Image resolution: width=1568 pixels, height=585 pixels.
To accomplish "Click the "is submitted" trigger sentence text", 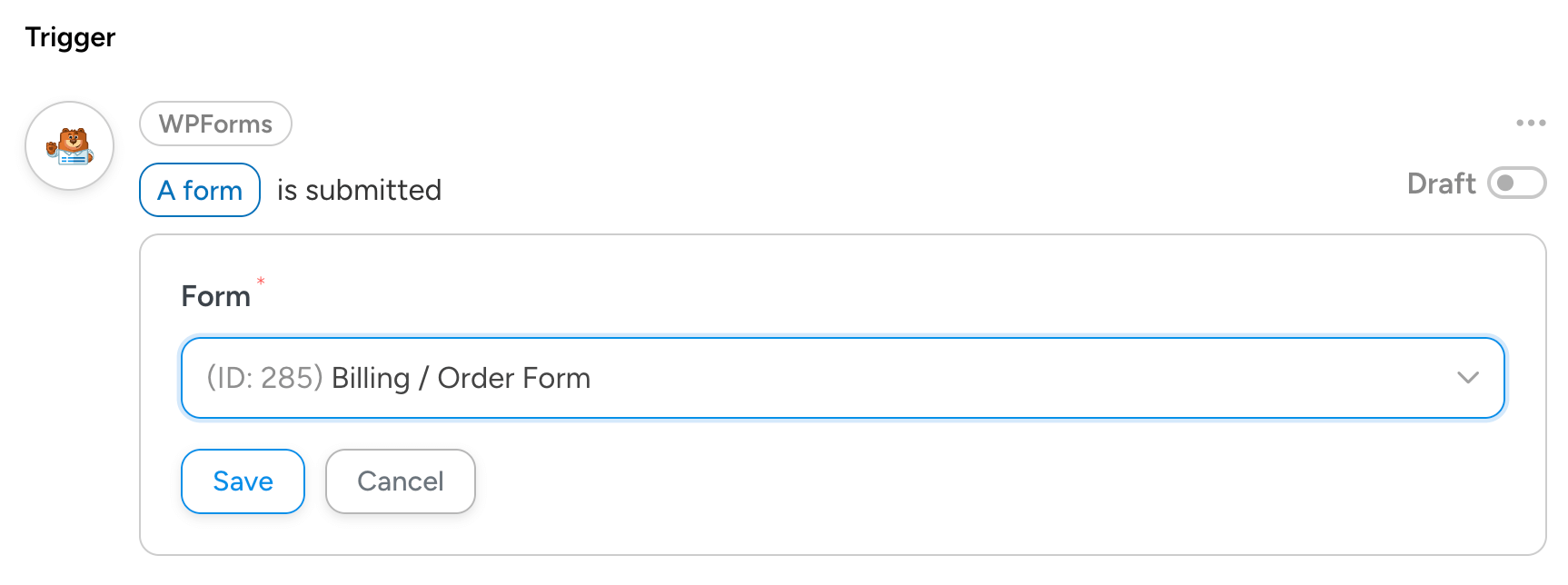I will (x=359, y=190).
